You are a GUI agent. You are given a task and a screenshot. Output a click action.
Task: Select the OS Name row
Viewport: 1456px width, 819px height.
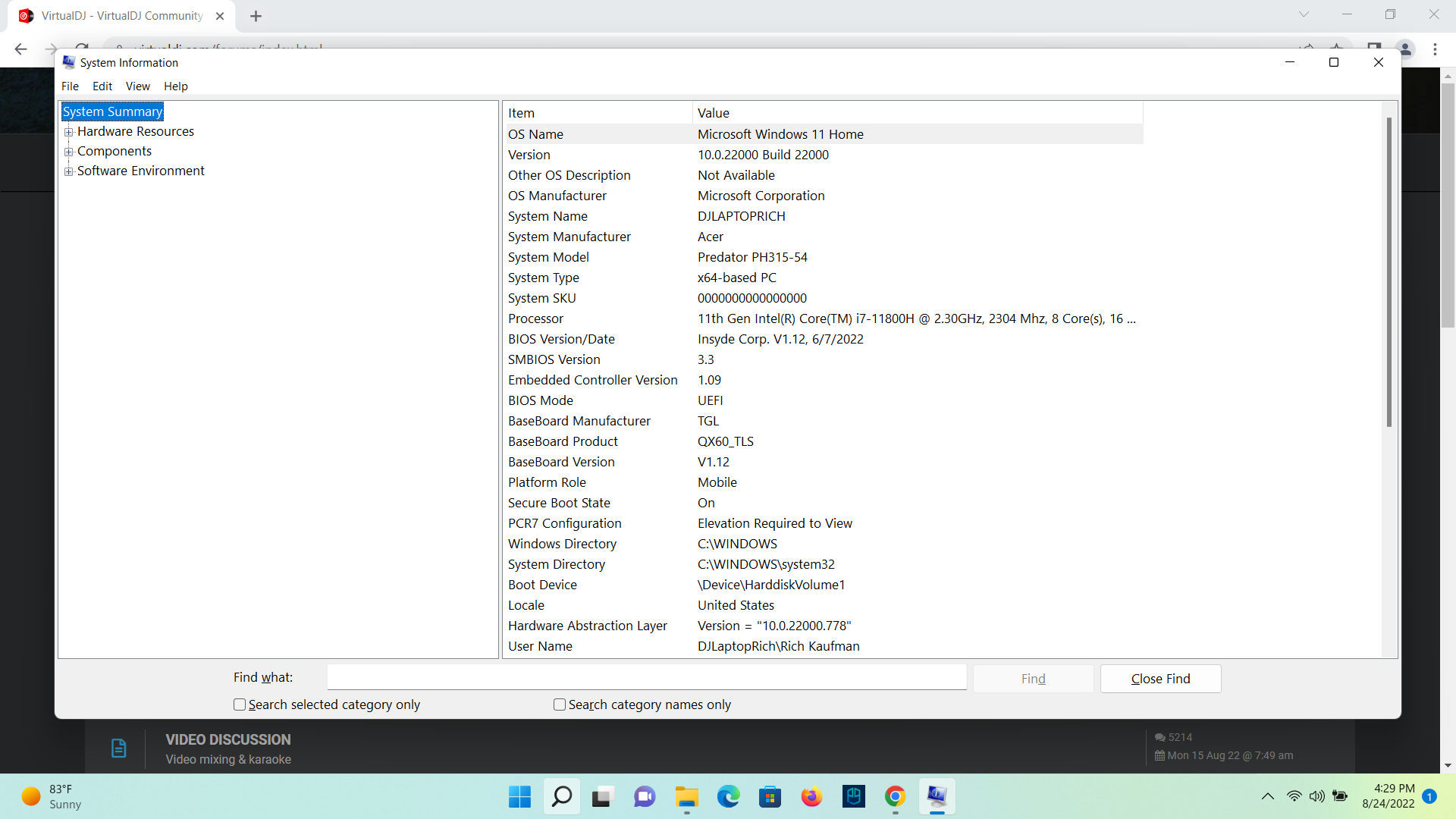(x=824, y=134)
